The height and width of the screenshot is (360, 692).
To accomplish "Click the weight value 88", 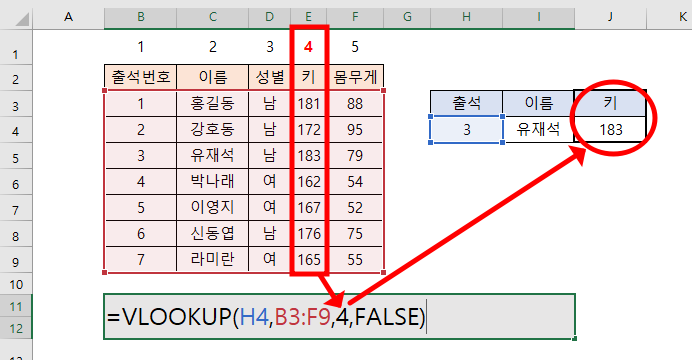I will click(x=355, y=104).
